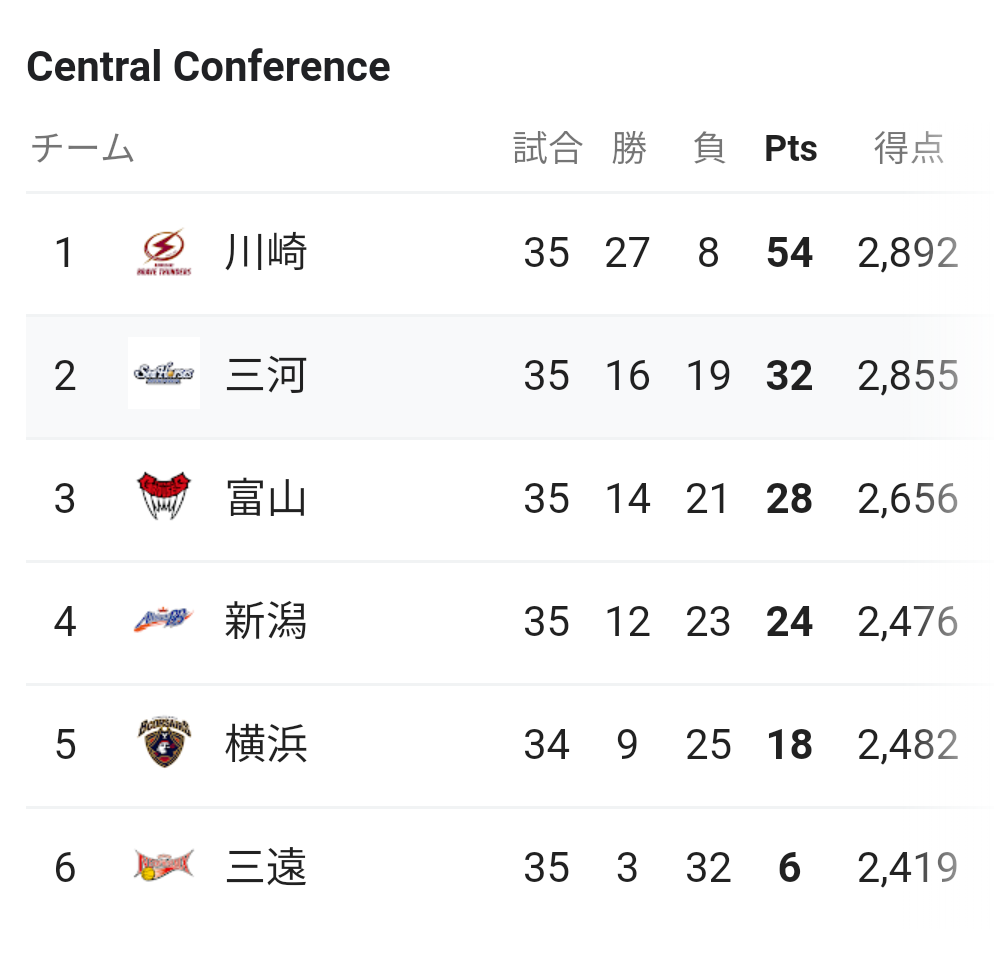Click Kawasaki's 54 points value
The width and height of the screenshot is (994, 963).
click(789, 252)
